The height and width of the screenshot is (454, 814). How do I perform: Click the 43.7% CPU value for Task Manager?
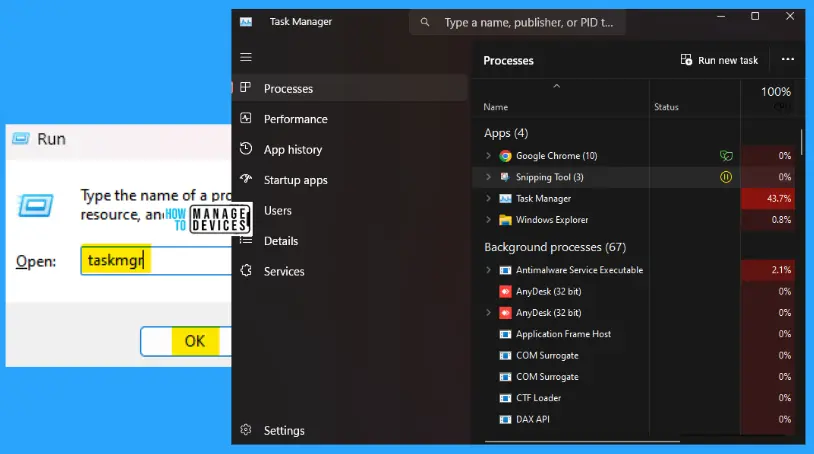tap(778, 198)
